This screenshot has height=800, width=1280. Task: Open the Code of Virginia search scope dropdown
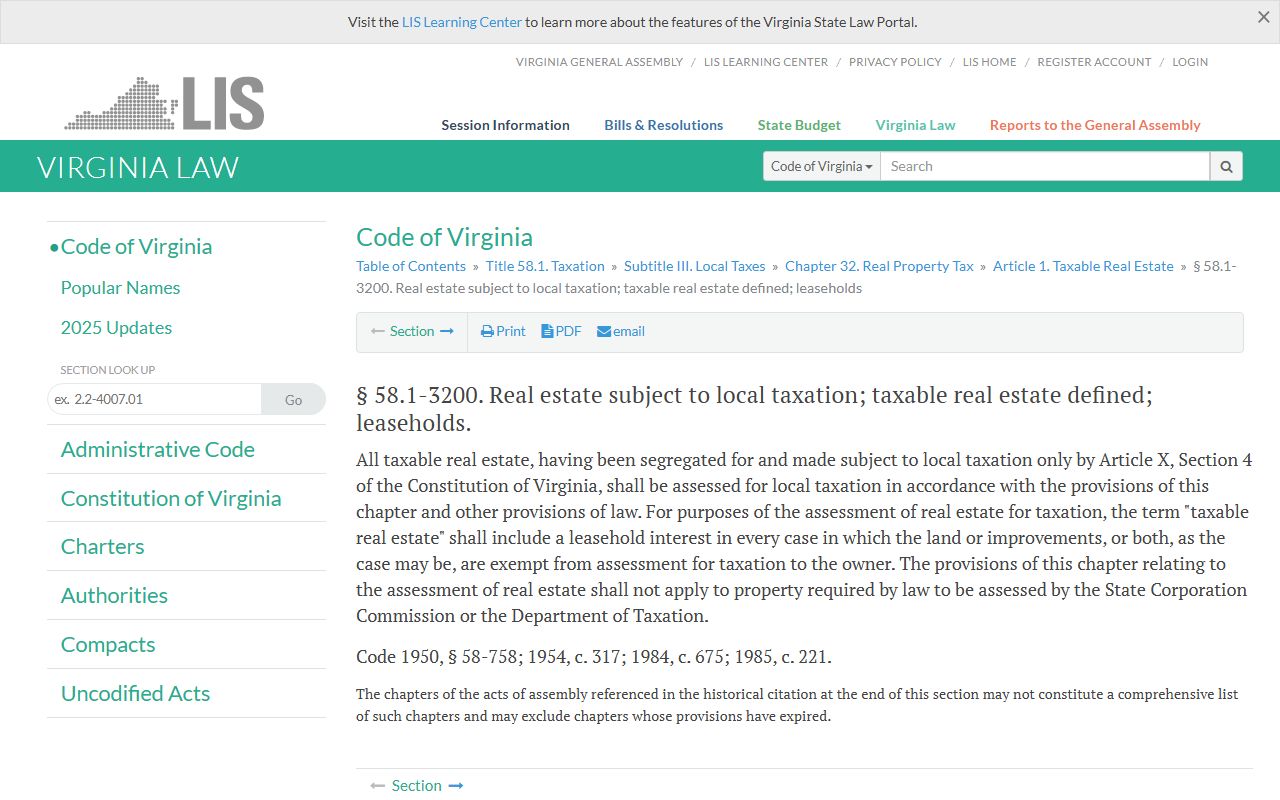tap(822, 166)
